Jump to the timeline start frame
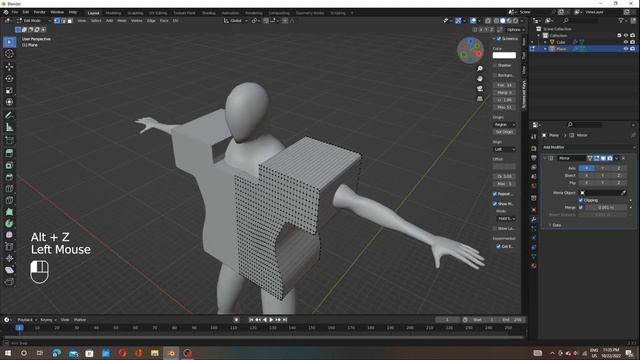This screenshot has width=640, height=360. 251,320
